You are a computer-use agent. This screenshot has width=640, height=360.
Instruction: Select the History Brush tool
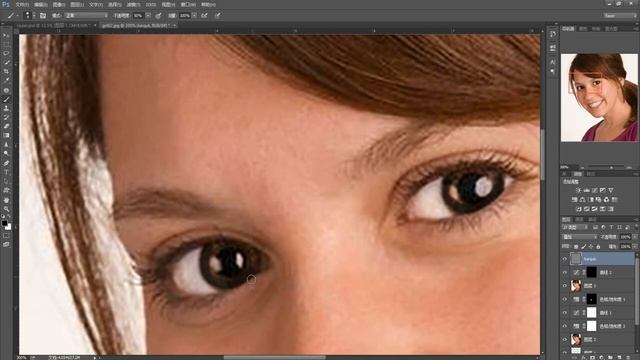(6, 117)
